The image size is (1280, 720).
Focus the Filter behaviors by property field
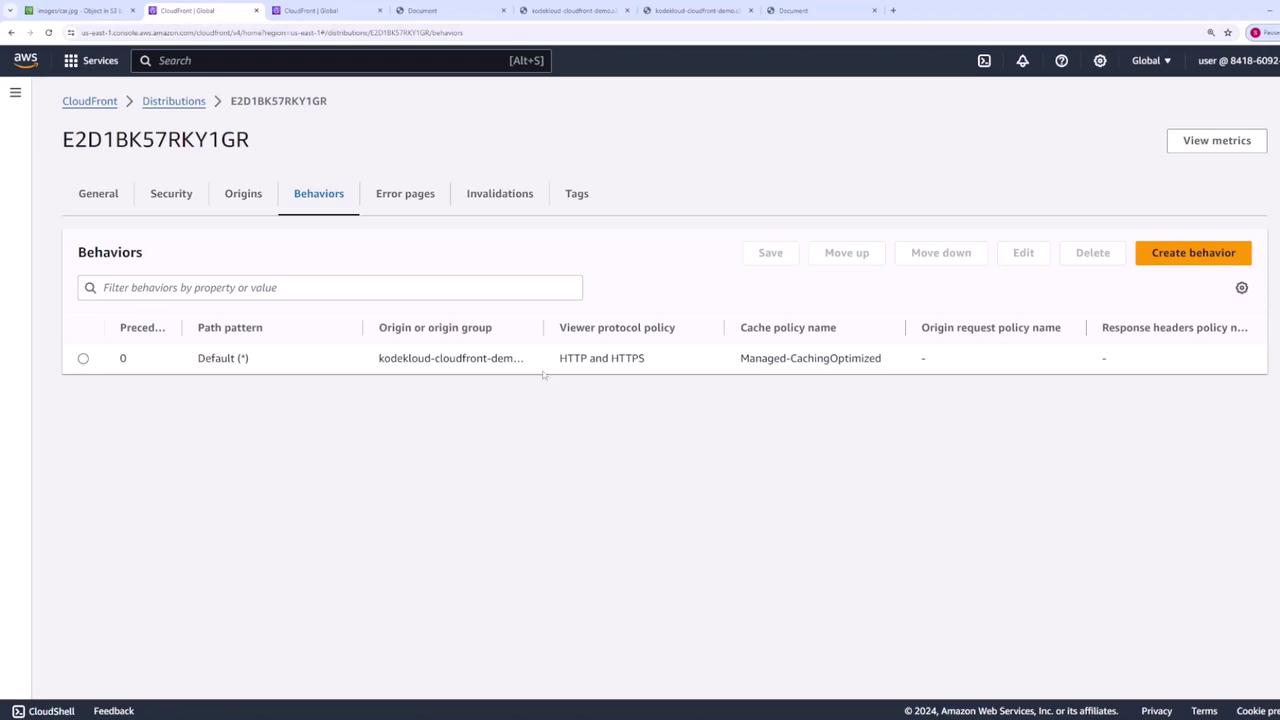[x=330, y=288]
